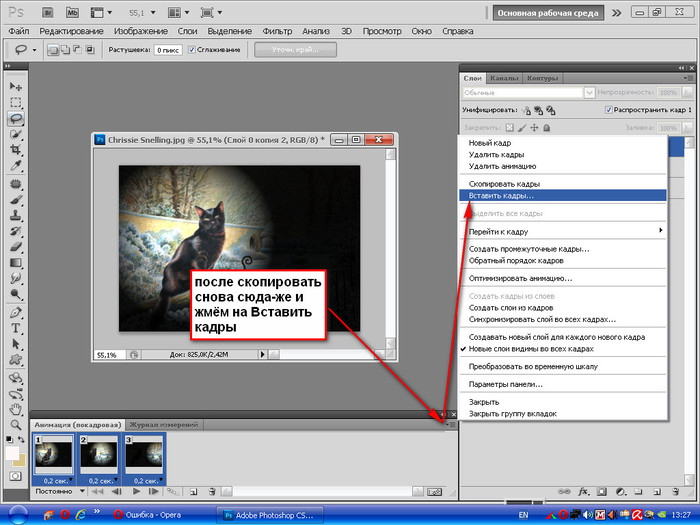Screen dimensions: 700x525
Task: Select the Eyedropper tool
Action: point(16,166)
